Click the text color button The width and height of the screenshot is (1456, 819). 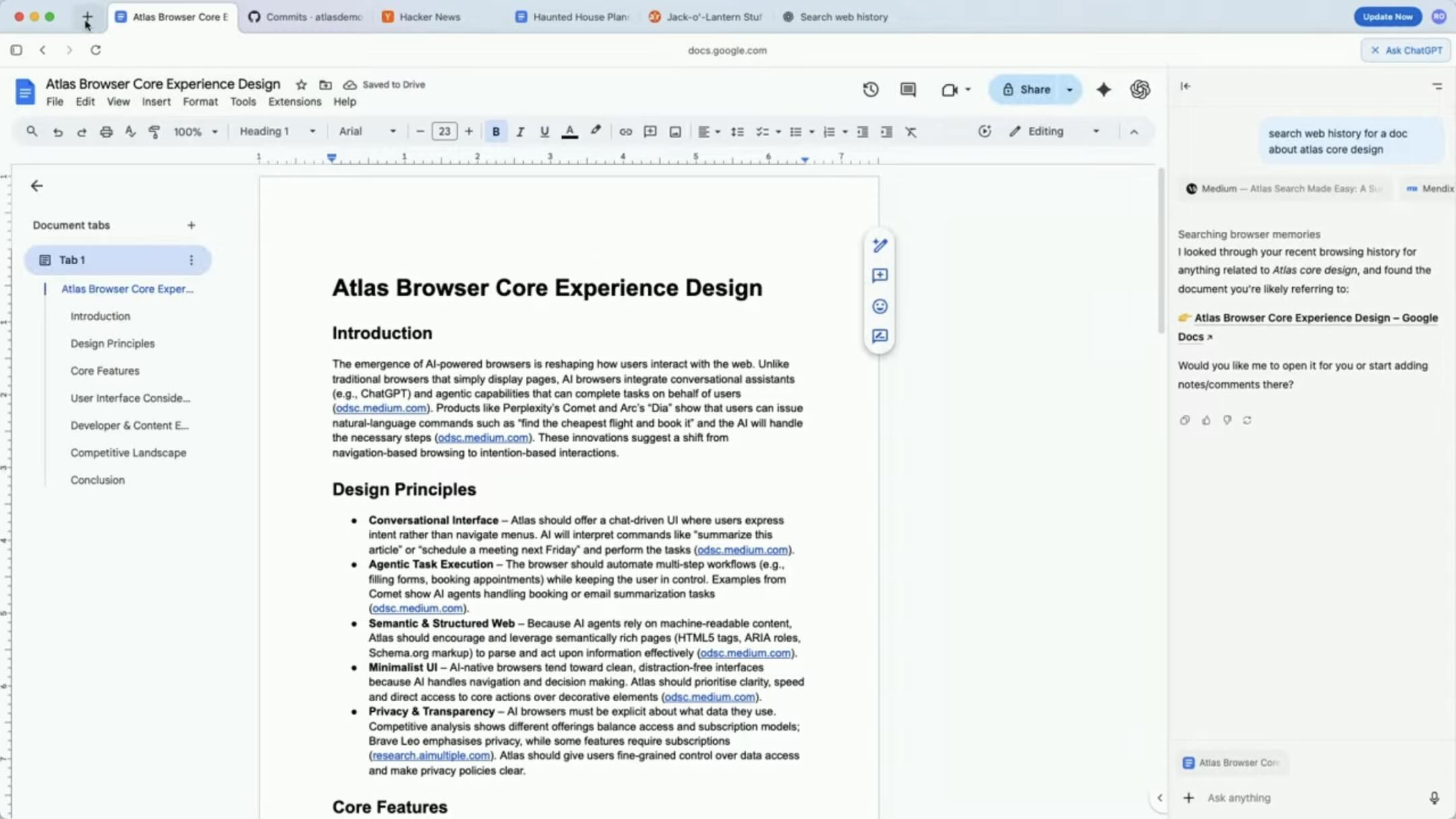click(x=570, y=131)
